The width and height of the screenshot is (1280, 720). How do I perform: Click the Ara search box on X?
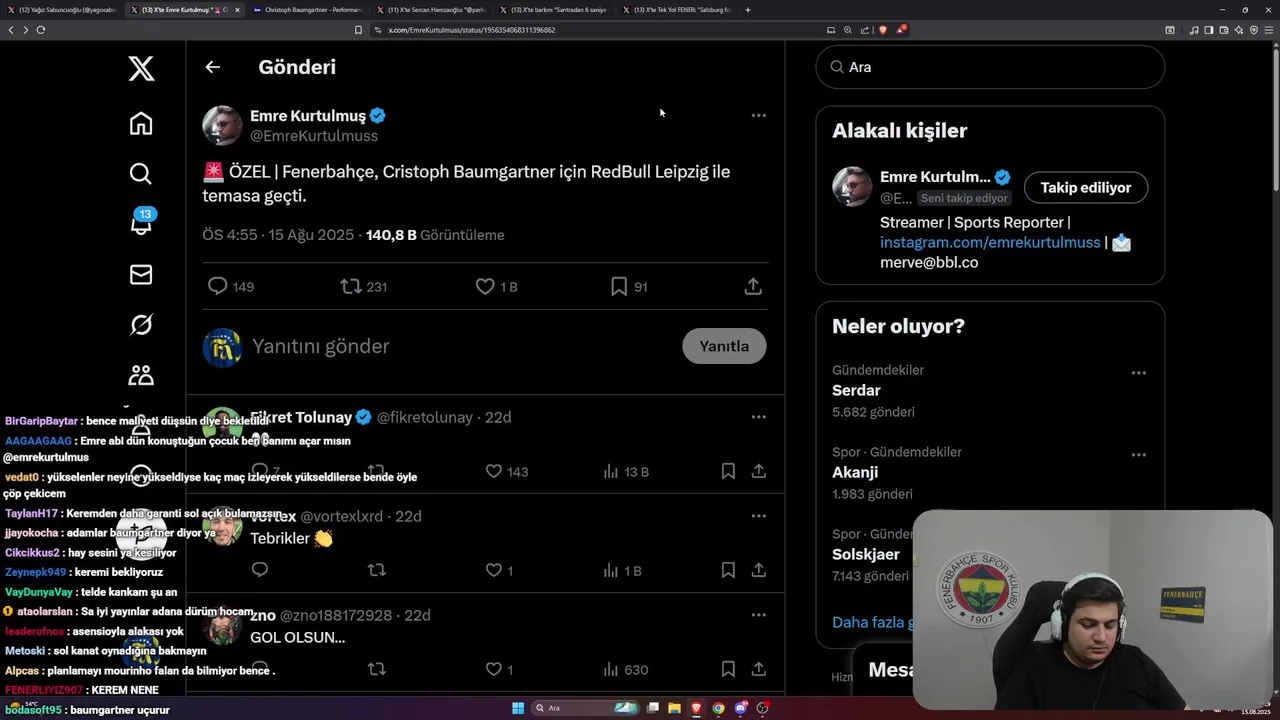coord(990,67)
